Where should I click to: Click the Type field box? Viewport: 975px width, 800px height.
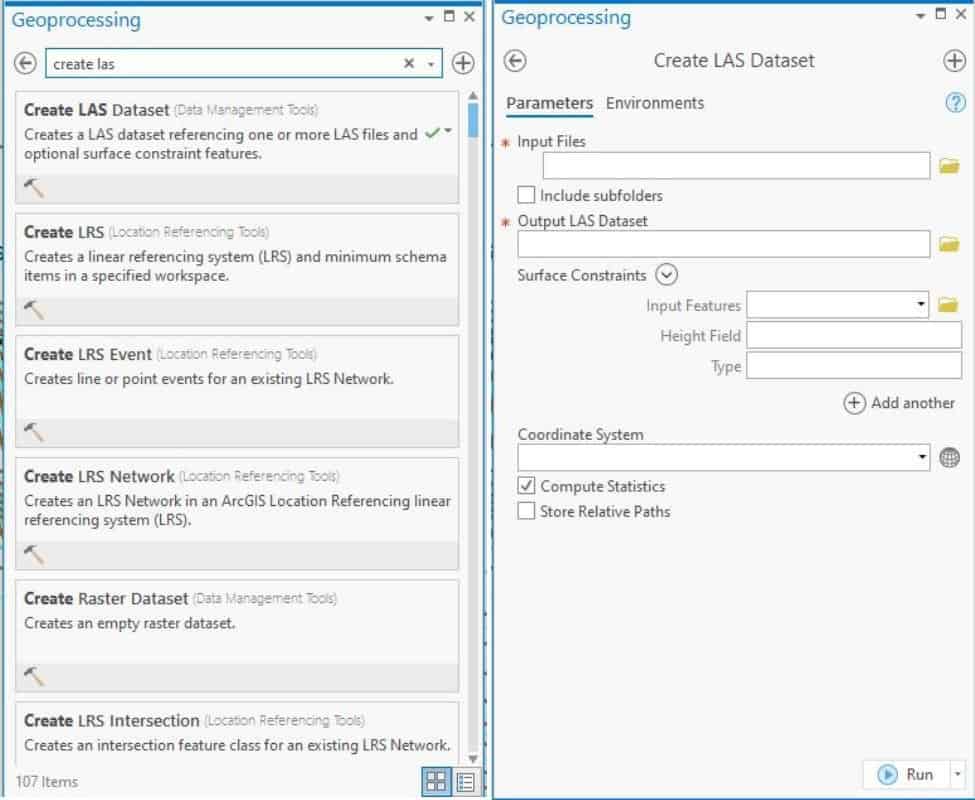[854, 366]
